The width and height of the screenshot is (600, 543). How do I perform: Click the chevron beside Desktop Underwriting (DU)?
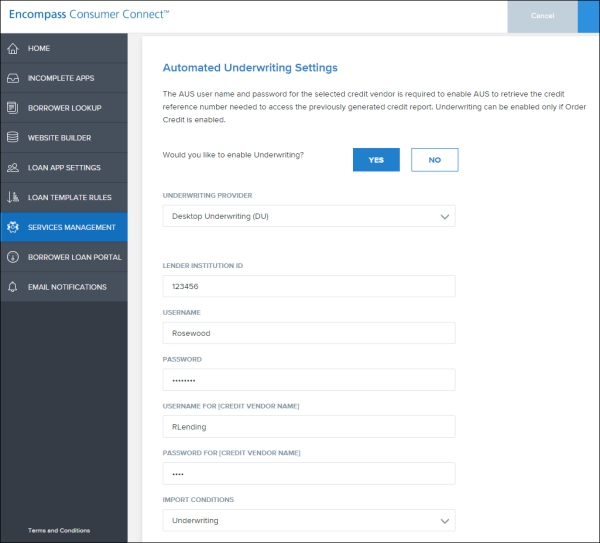[445, 217]
